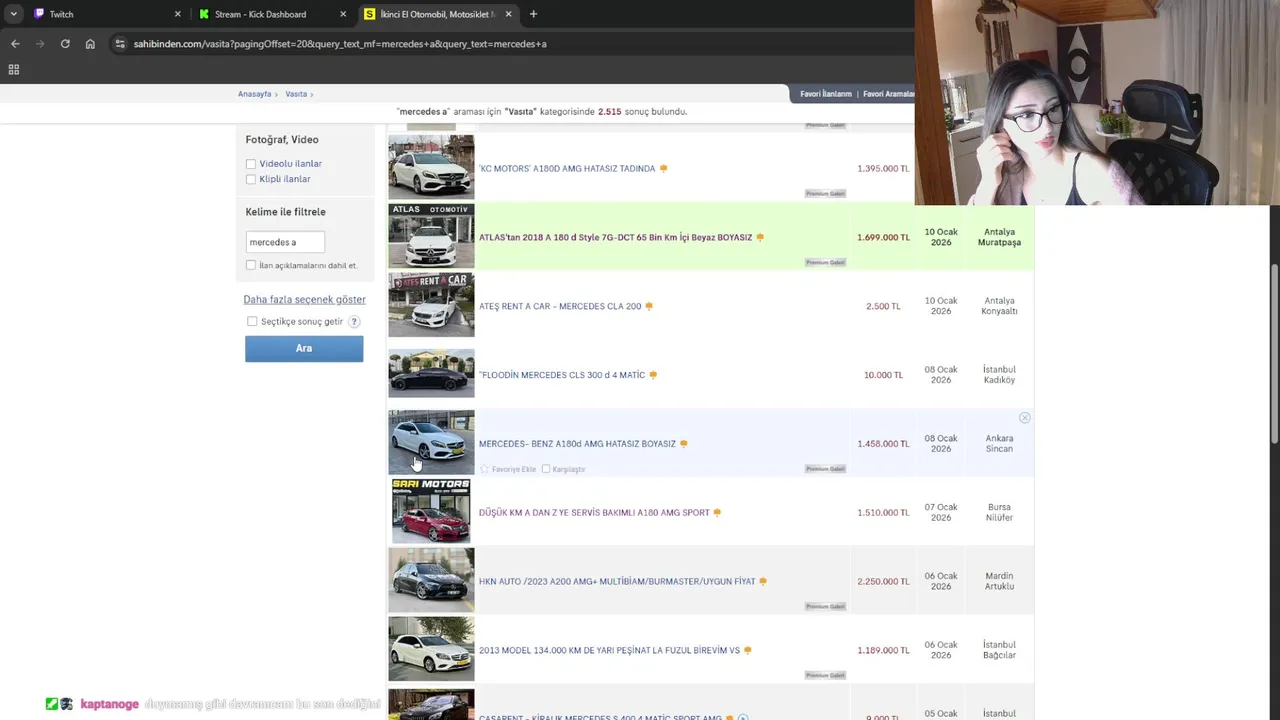Click the page vertical scrollbar thumb
This screenshot has width=1280, height=720.
coord(1274,355)
